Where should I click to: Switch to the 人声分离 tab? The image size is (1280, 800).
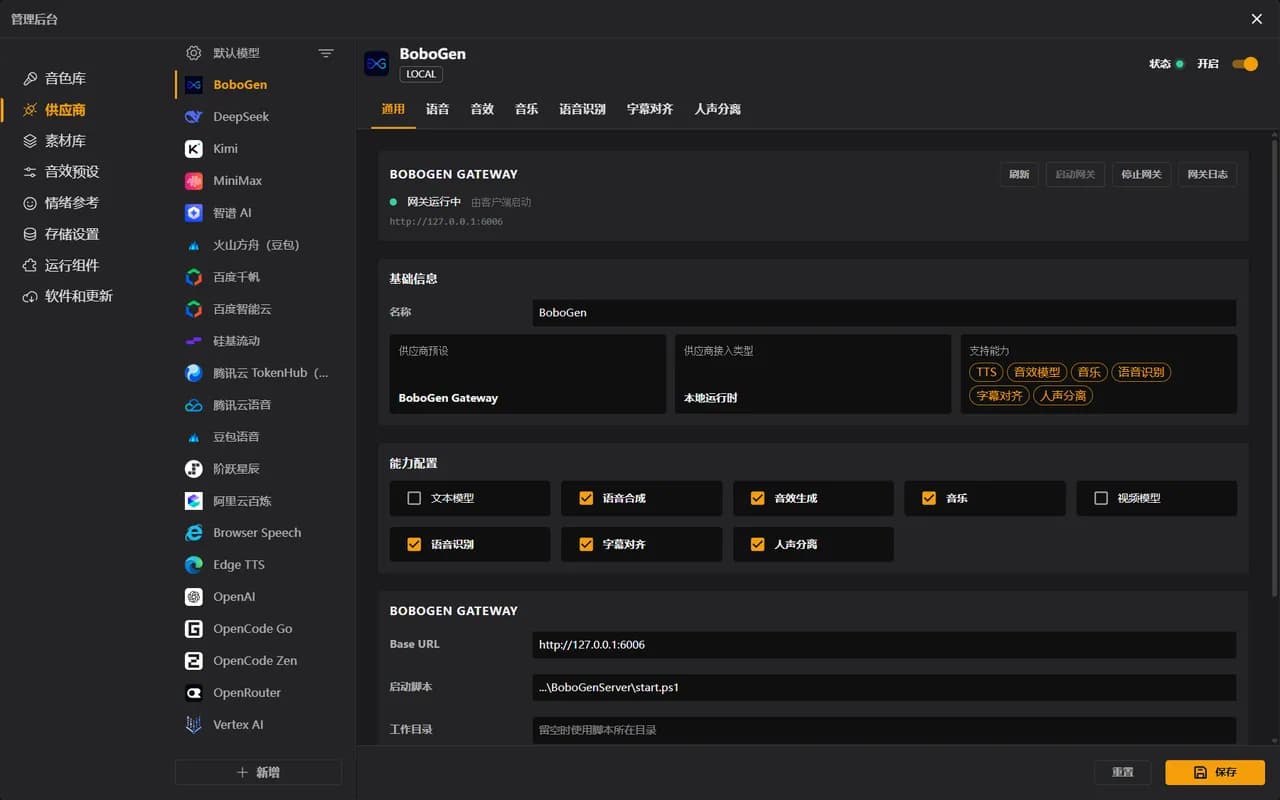pyautogui.click(x=718, y=109)
